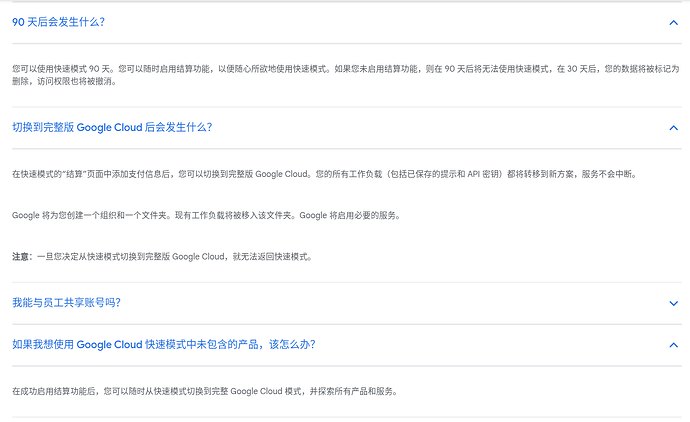Viewport: 690px width, 422px height.
Task: Click heading "切换到完整版 Google Cloud 后会发生什么?"
Action: click(112, 127)
